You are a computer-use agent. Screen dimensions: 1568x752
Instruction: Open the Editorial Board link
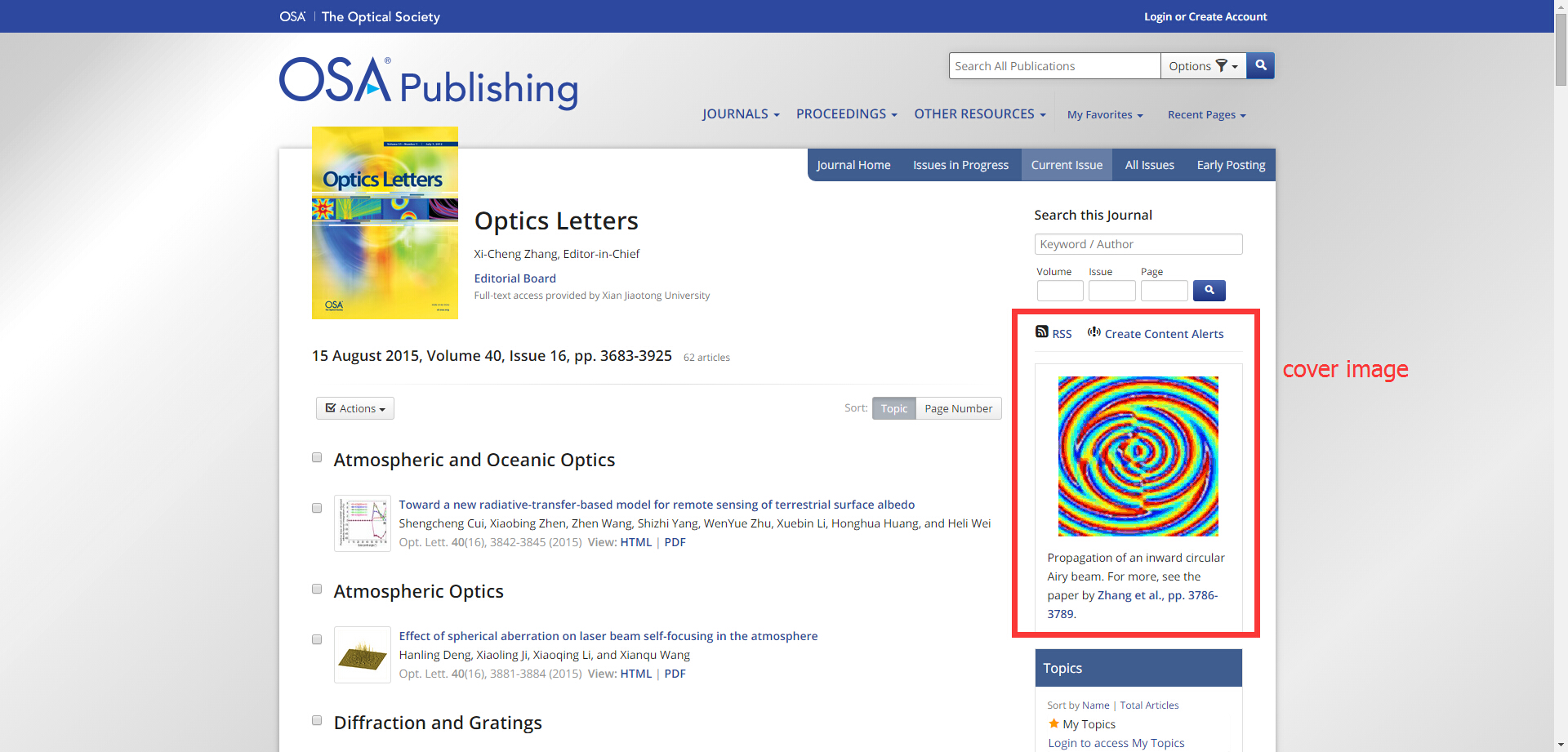(x=514, y=278)
